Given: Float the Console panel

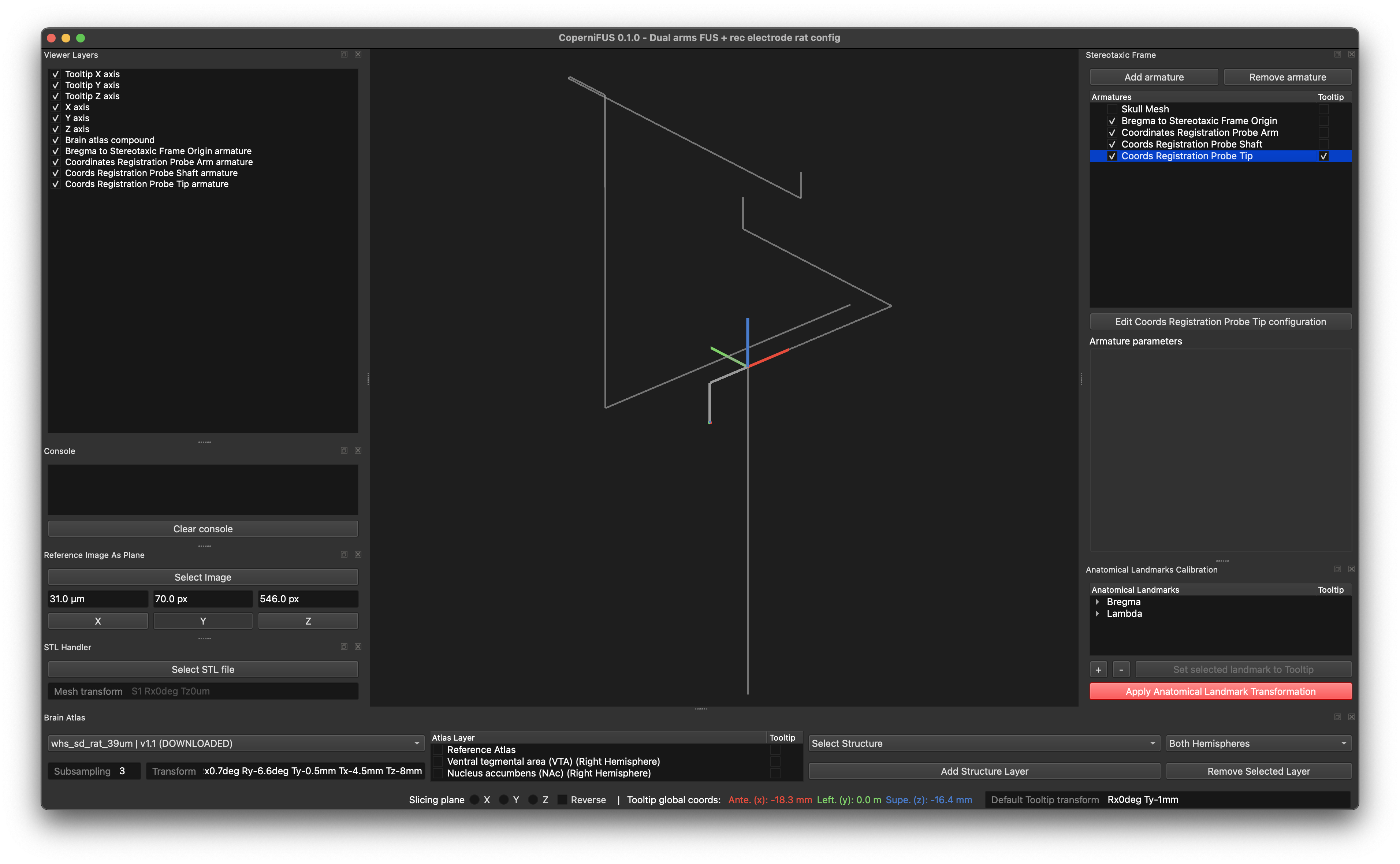Looking at the screenshot, I should (344, 450).
